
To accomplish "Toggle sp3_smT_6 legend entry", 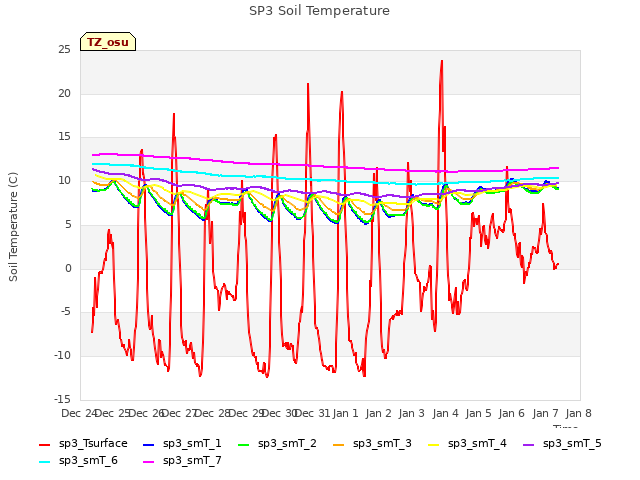I will click(78, 461).
